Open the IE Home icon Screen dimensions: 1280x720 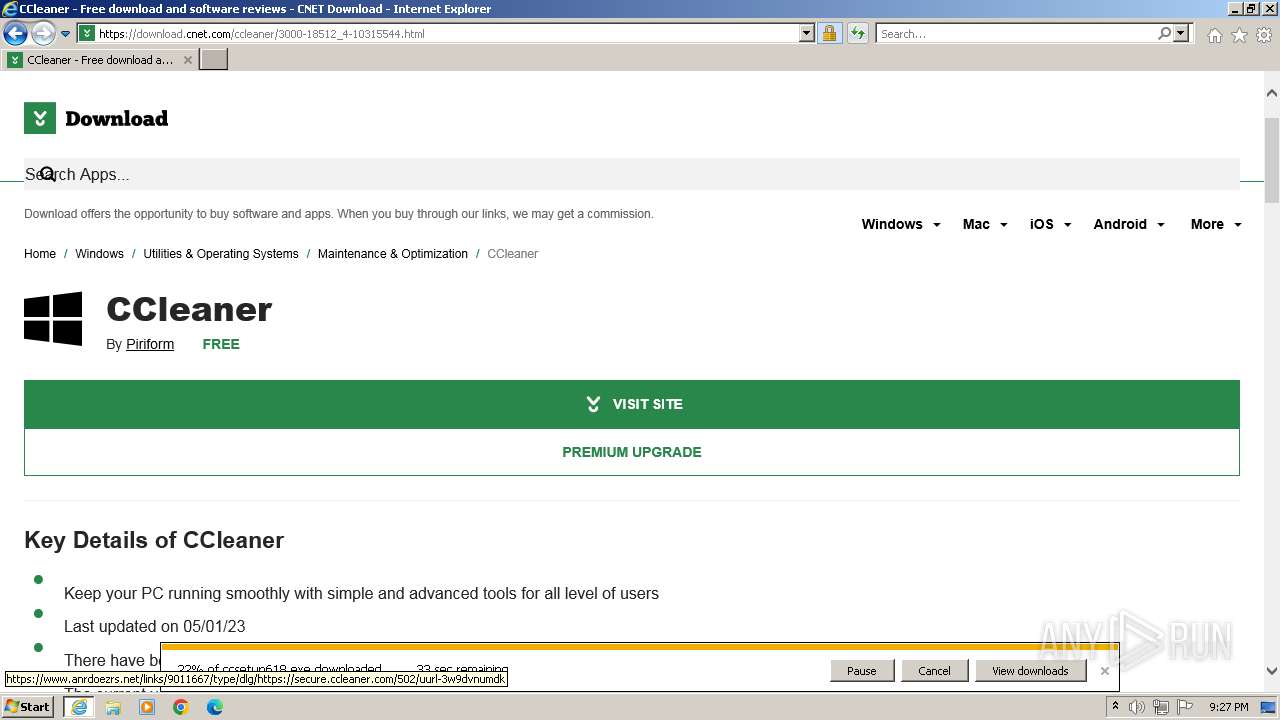pos(1214,35)
